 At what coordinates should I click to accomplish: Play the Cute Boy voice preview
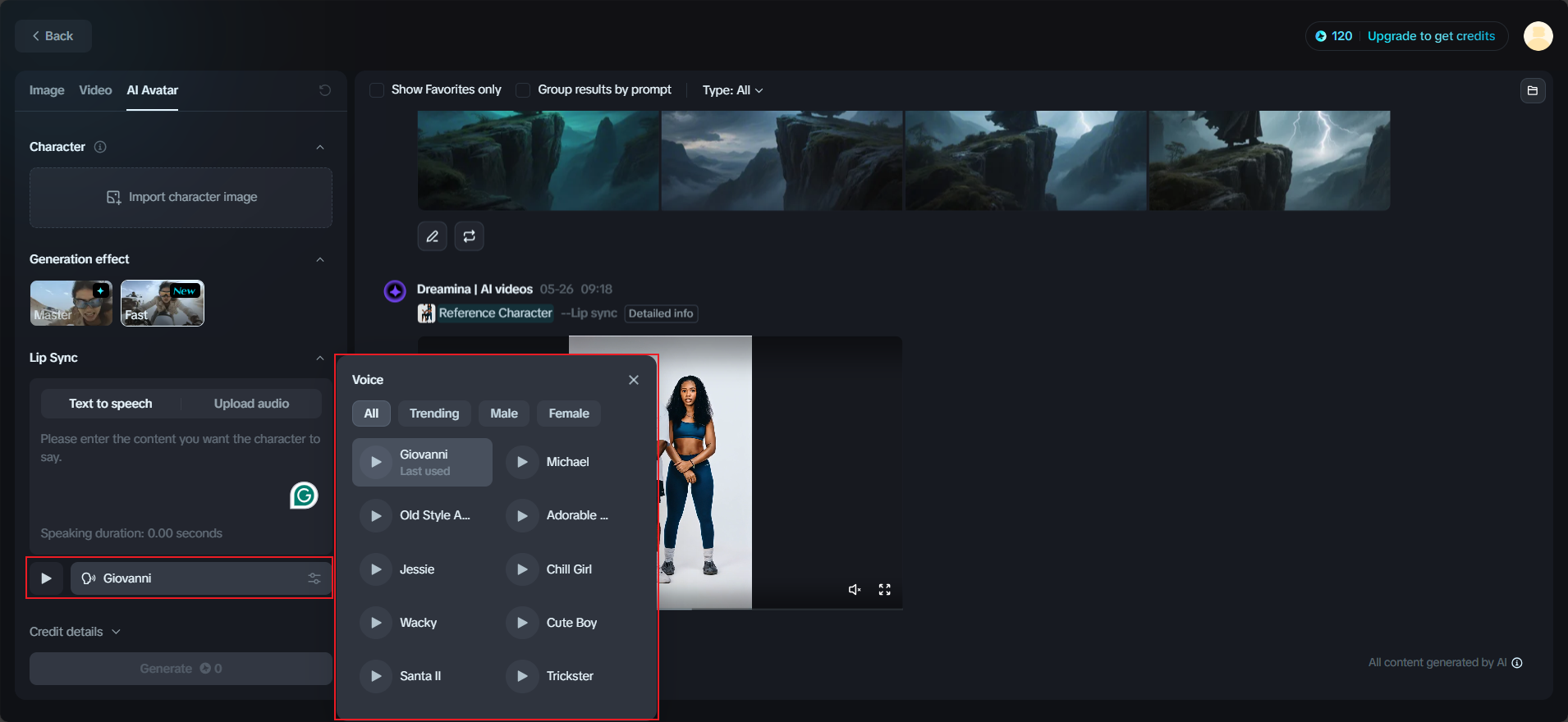(522, 623)
